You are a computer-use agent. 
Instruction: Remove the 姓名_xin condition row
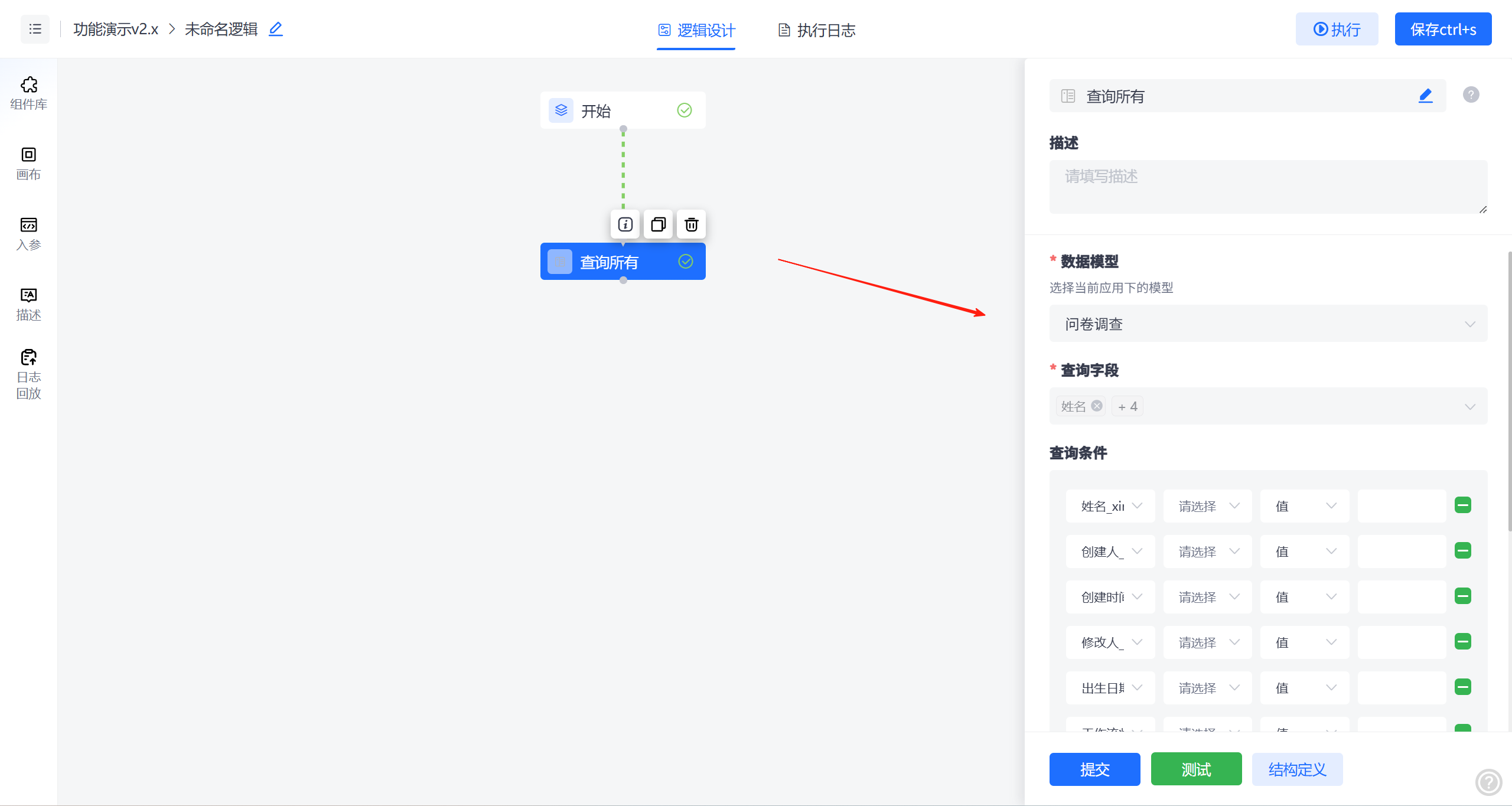pyautogui.click(x=1462, y=505)
